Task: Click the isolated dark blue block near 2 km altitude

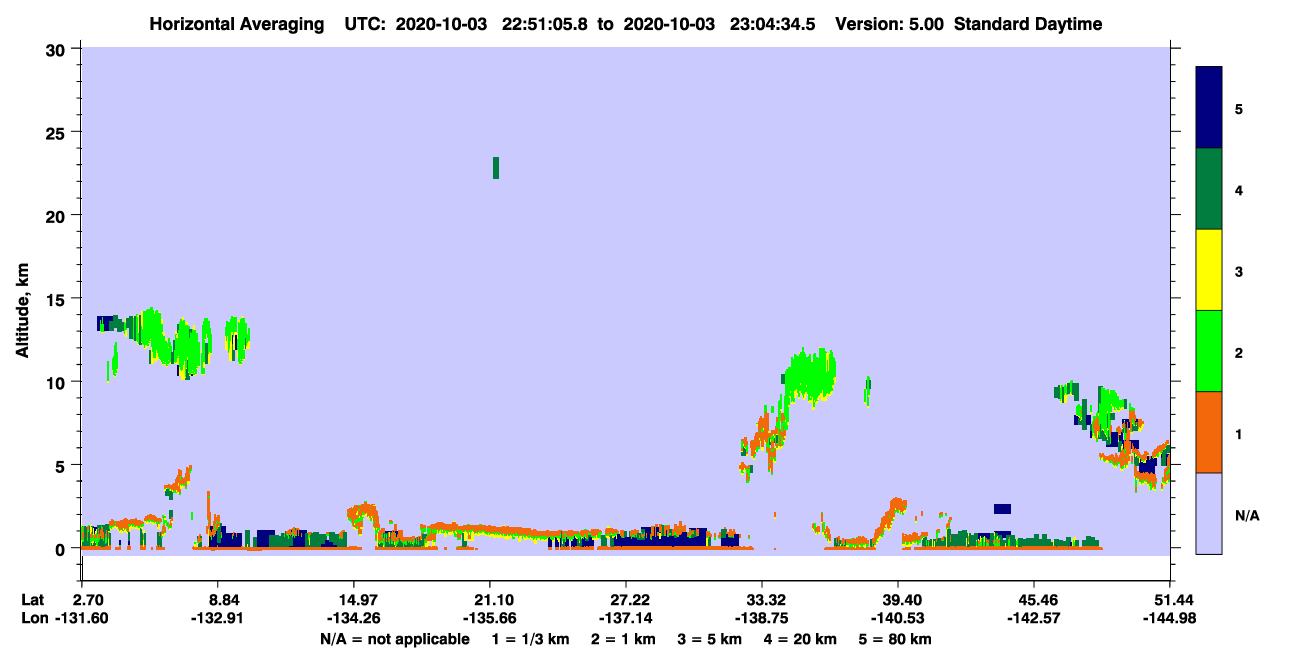Action: pos(1002,509)
